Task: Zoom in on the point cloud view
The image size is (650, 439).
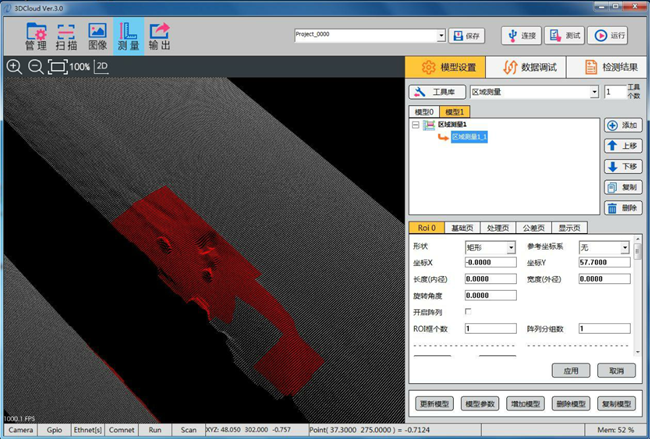Action: [x=14, y=66]
